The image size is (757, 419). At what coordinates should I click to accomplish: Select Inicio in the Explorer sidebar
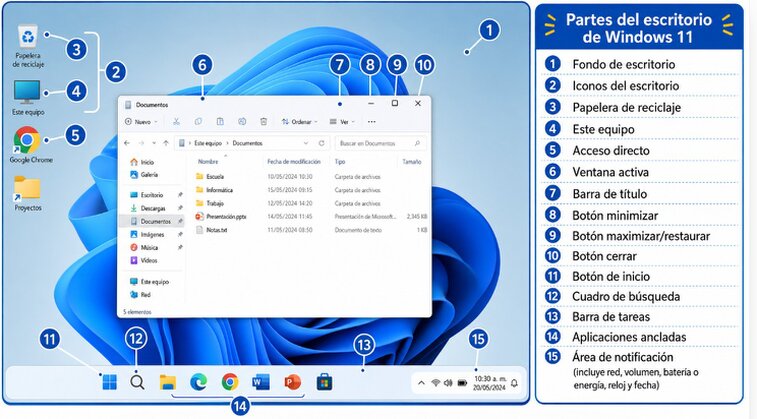(142, 162)
